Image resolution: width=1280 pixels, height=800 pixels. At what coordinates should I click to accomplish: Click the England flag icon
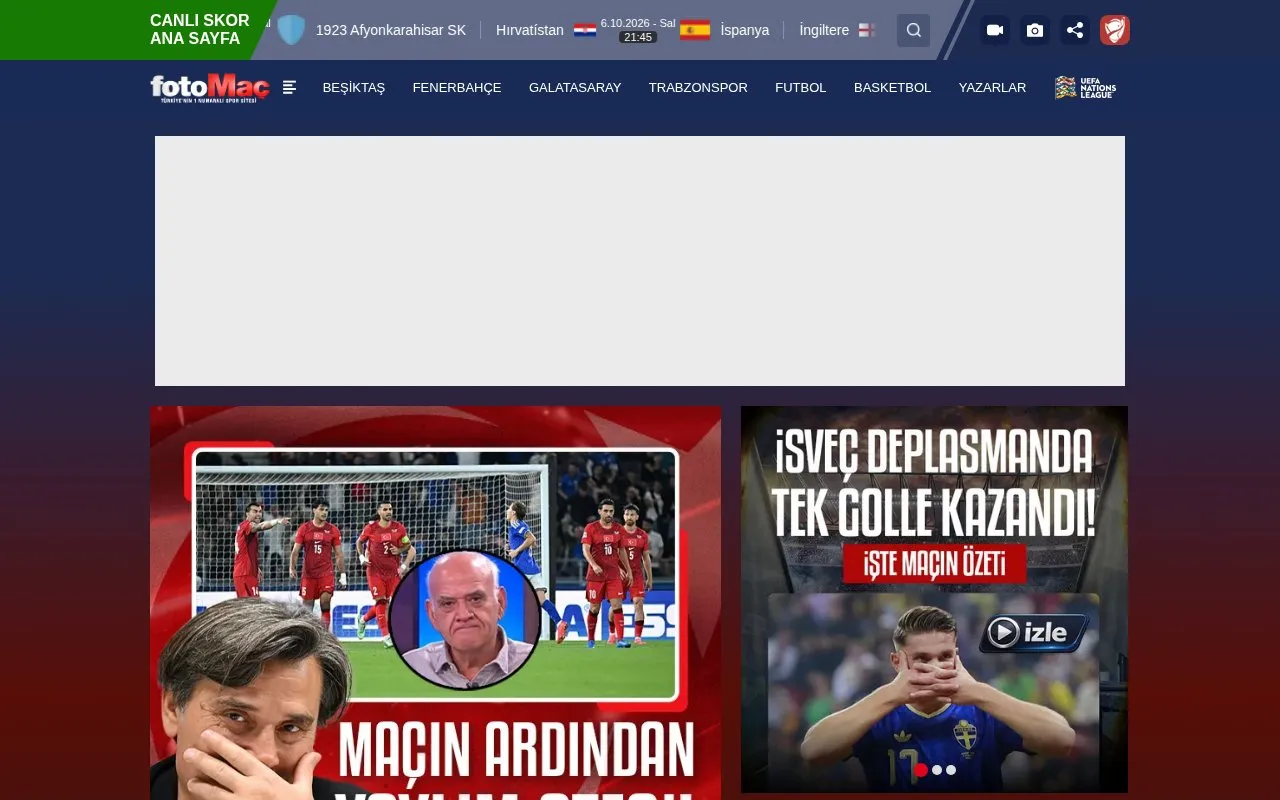tap(867, 30)
